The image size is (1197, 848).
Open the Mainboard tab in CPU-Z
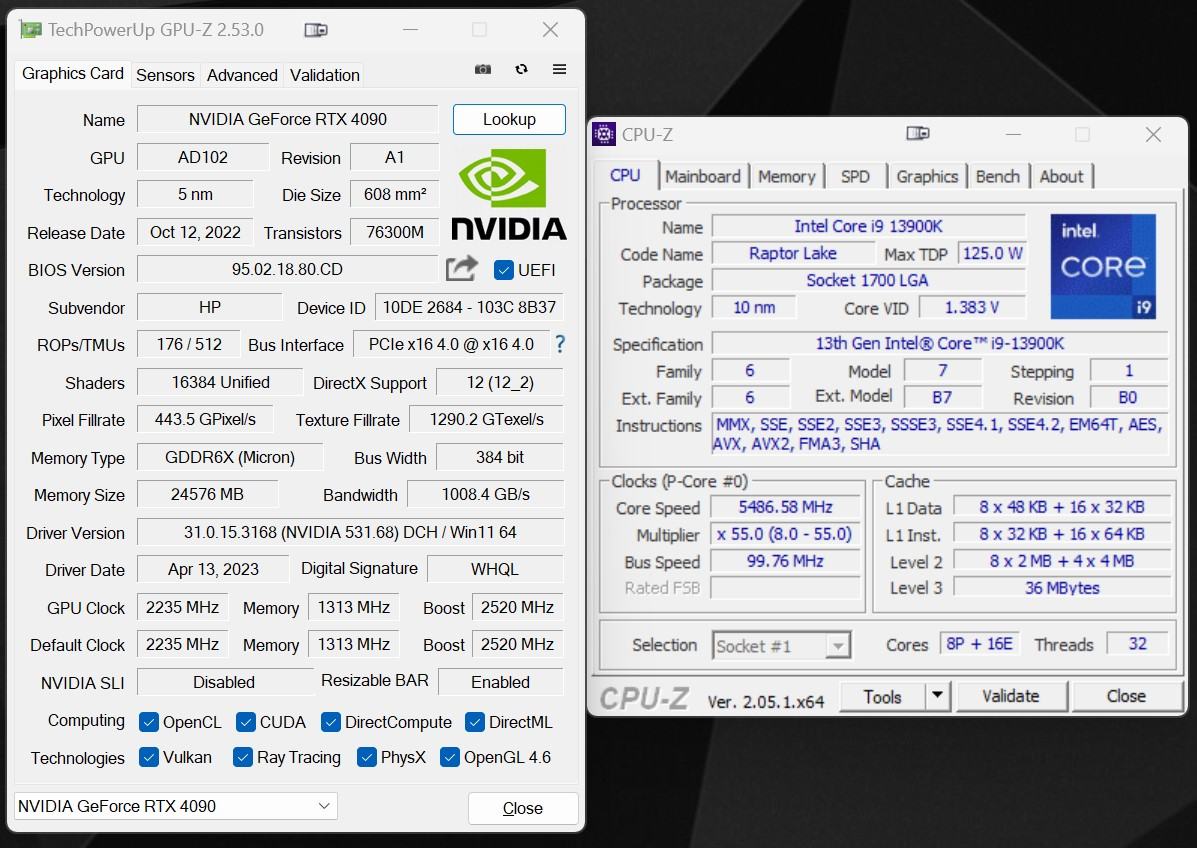pos(702,176)
